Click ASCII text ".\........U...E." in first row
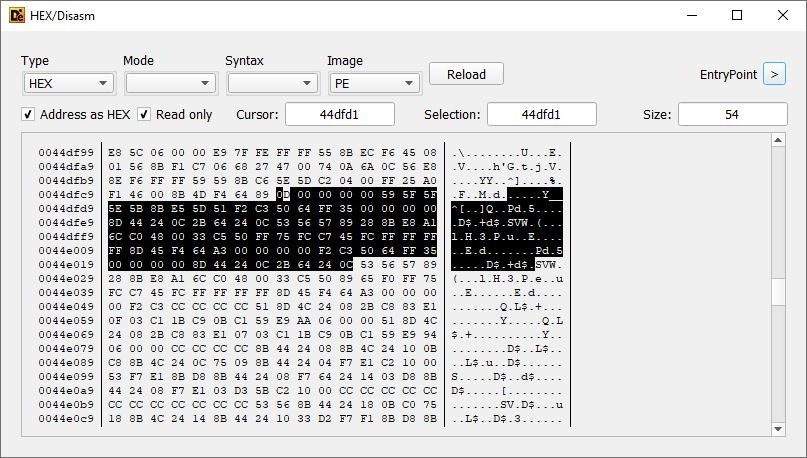The image size is (807, 458). (x=507, y=153)
